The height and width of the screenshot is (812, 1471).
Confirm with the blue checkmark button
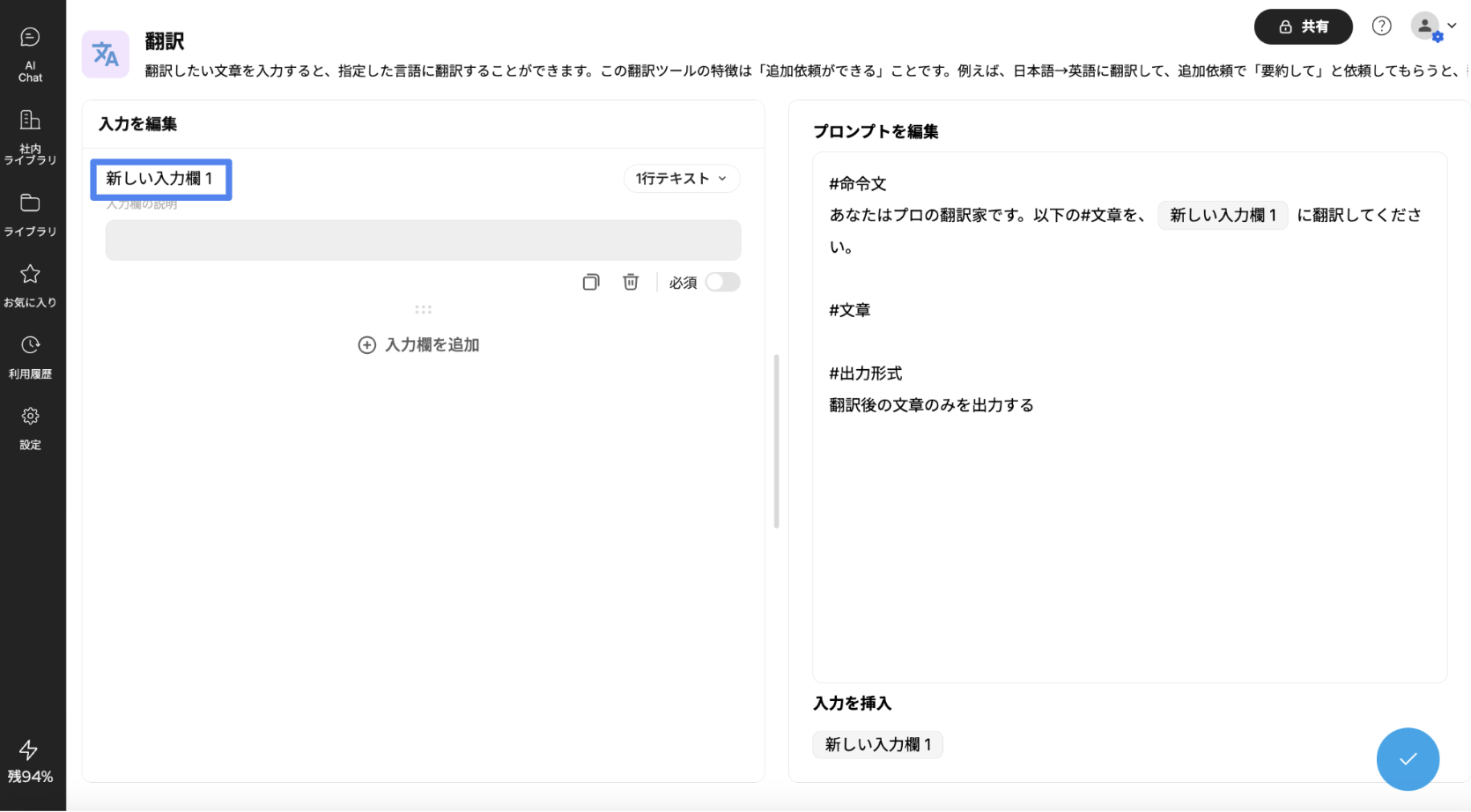(x=1408, y=759)
